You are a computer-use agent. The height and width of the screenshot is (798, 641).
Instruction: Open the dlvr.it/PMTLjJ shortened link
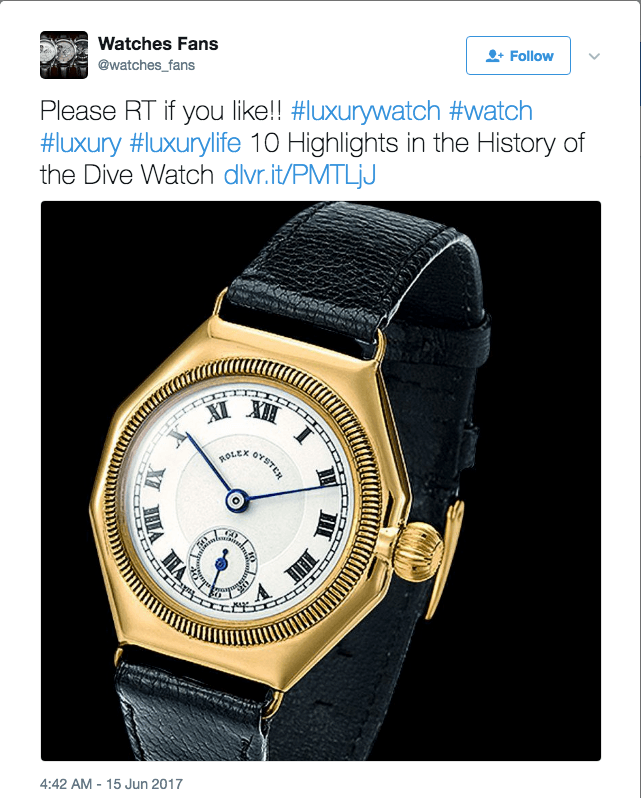[300, 175]
